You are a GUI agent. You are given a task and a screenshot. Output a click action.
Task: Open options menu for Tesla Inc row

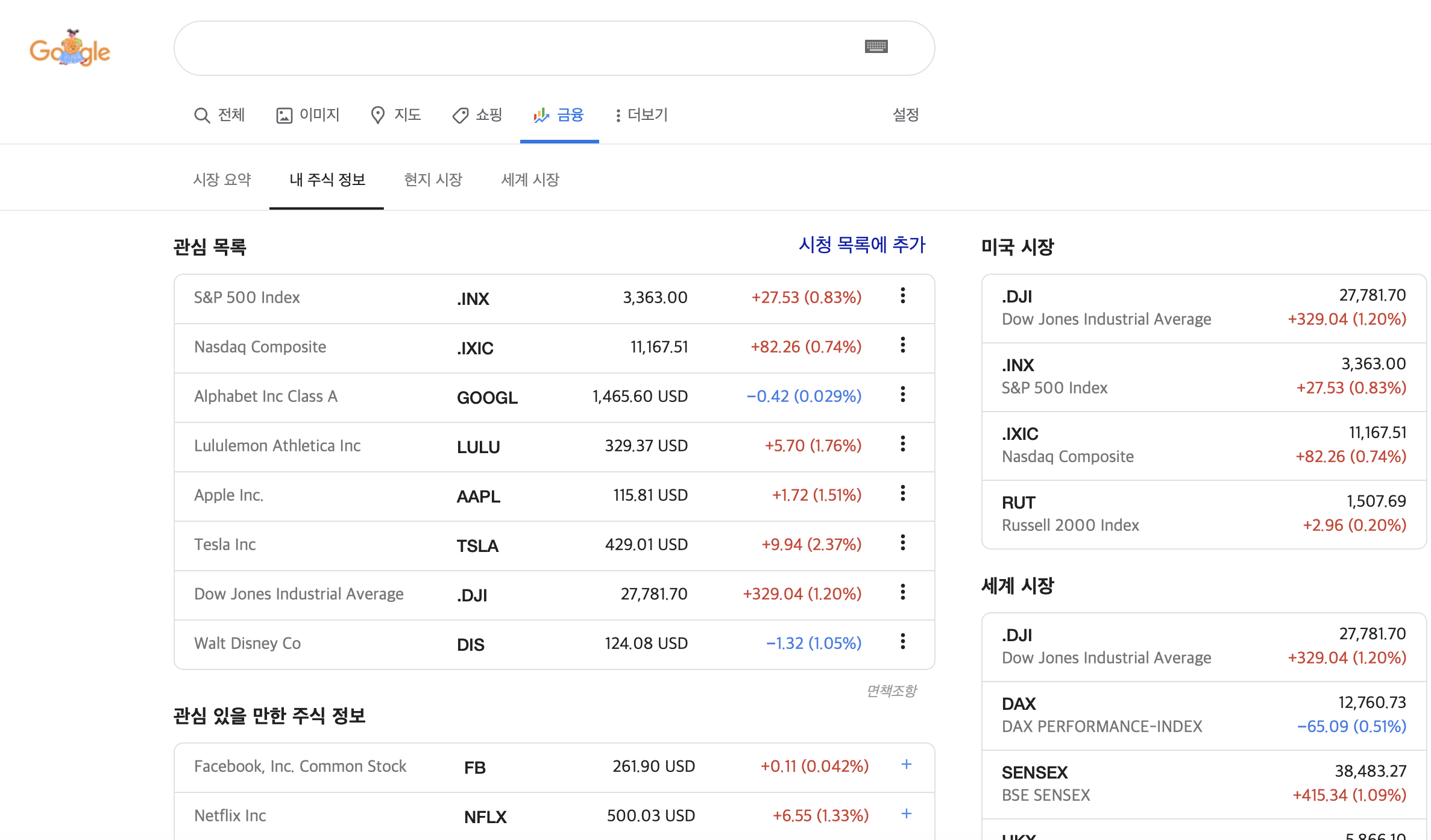902,542
